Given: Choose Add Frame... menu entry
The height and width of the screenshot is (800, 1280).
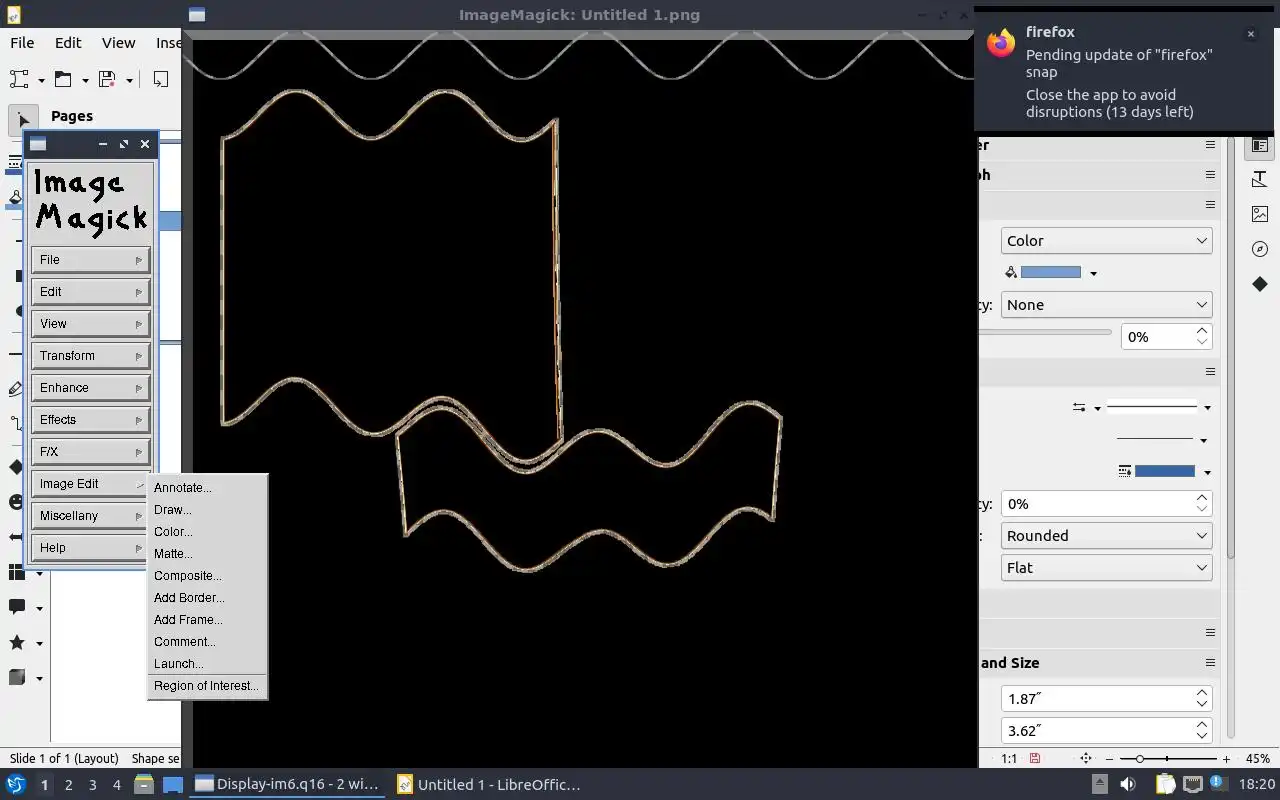Looking at the screenshot, I should tap(207, 620).
